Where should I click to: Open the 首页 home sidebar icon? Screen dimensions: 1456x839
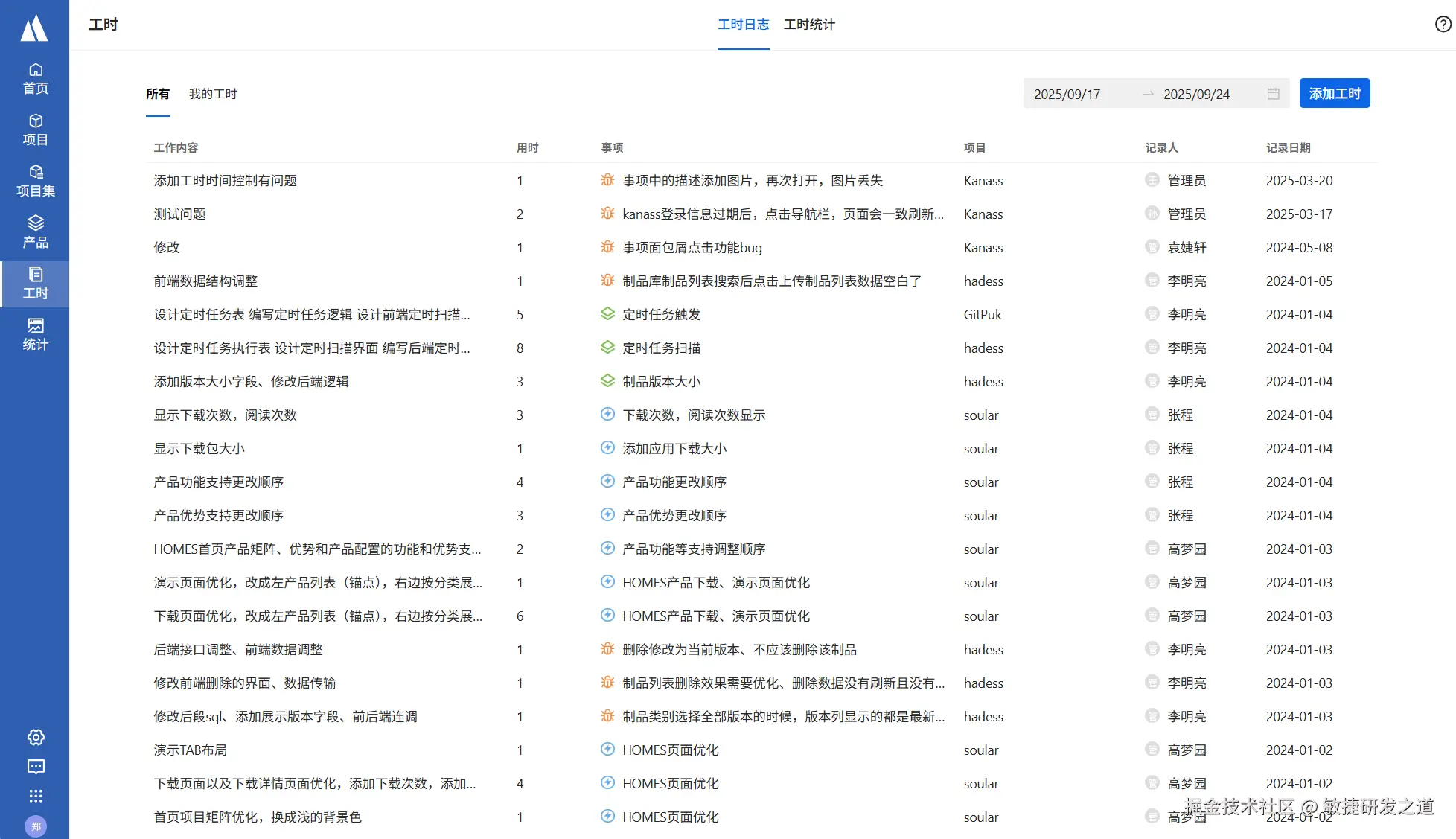(x=35, y=78)
